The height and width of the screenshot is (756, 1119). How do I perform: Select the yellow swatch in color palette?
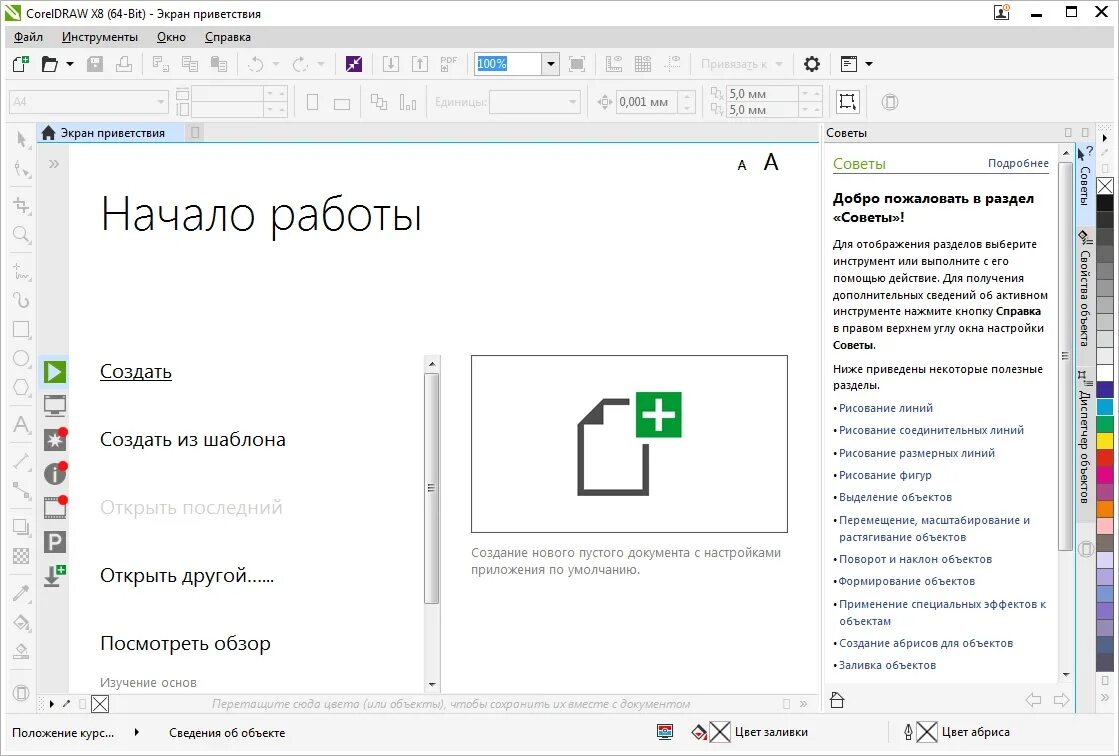[x=1105, y=440]
